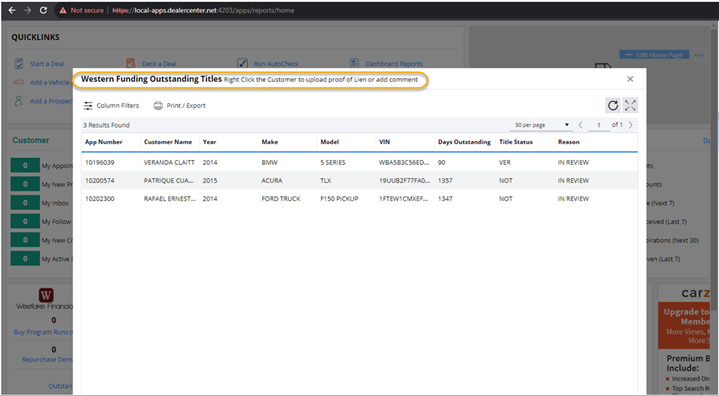Sort by the App Number column header
The height and width of the screenshot is (396, 719).
click(x=104, y=142)
